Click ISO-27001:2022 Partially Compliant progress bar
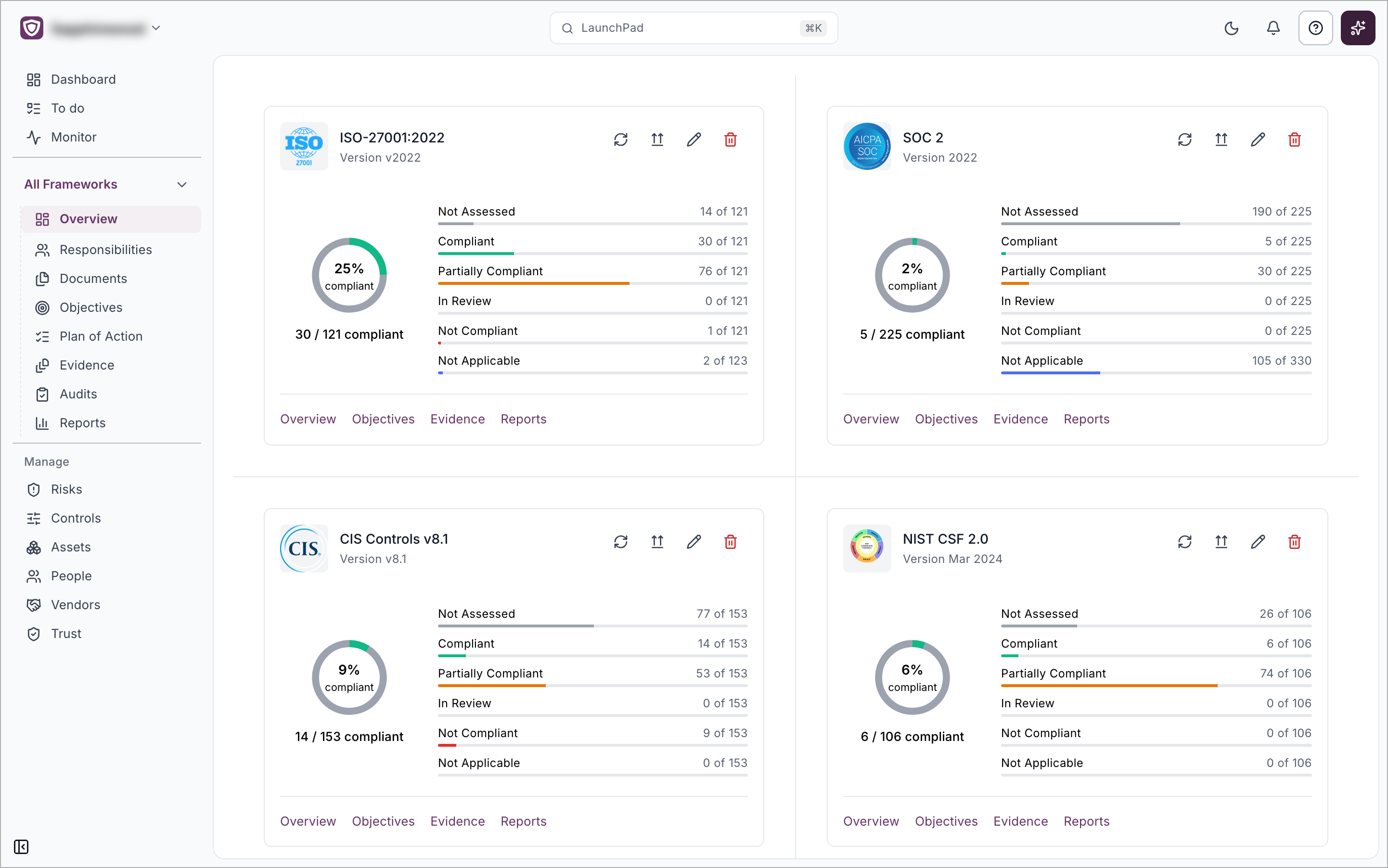The image size is (1388, 868). [x=592, y=283]
